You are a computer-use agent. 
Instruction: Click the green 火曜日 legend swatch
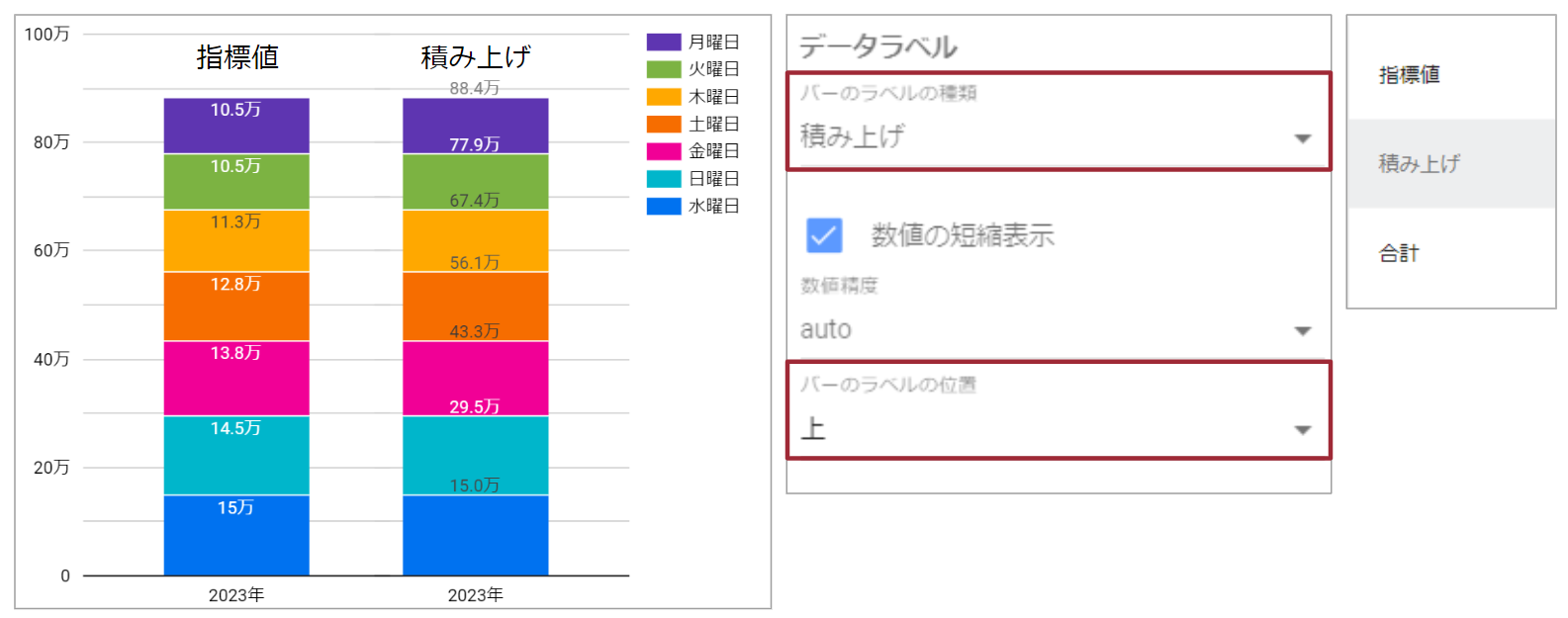click(x=663, y=69)
